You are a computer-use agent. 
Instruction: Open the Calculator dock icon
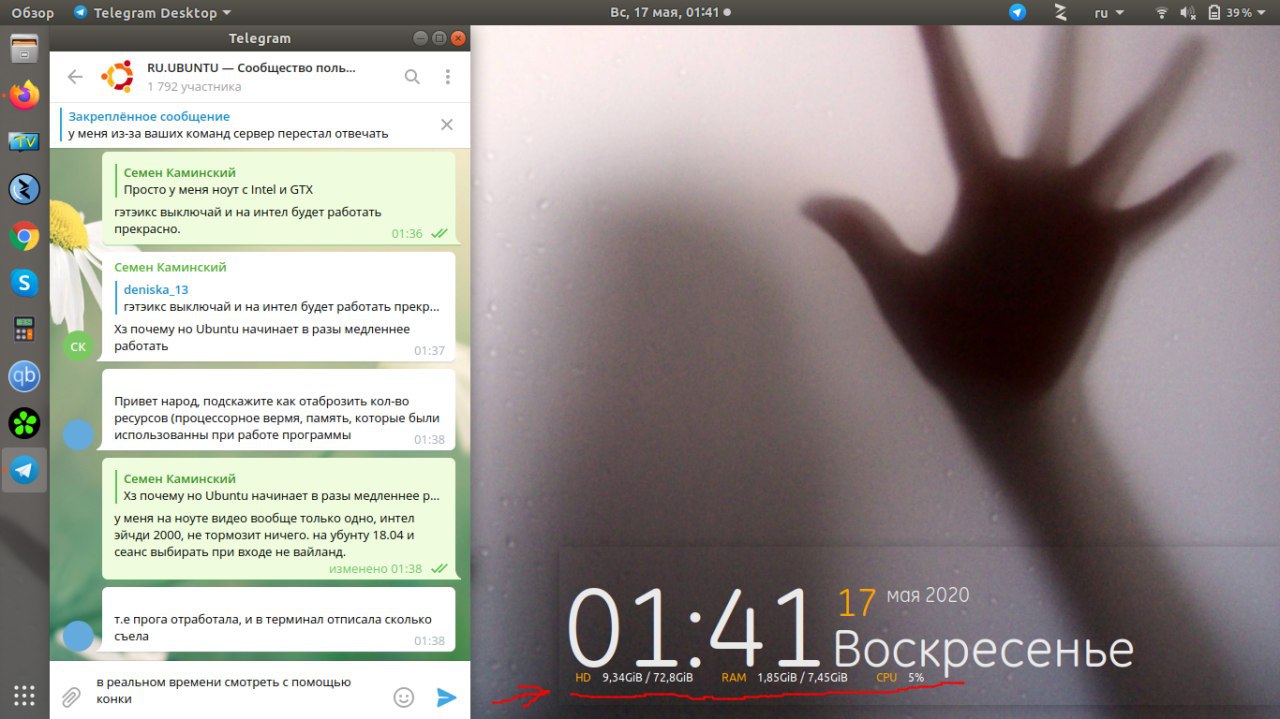(x=24, y=330)
